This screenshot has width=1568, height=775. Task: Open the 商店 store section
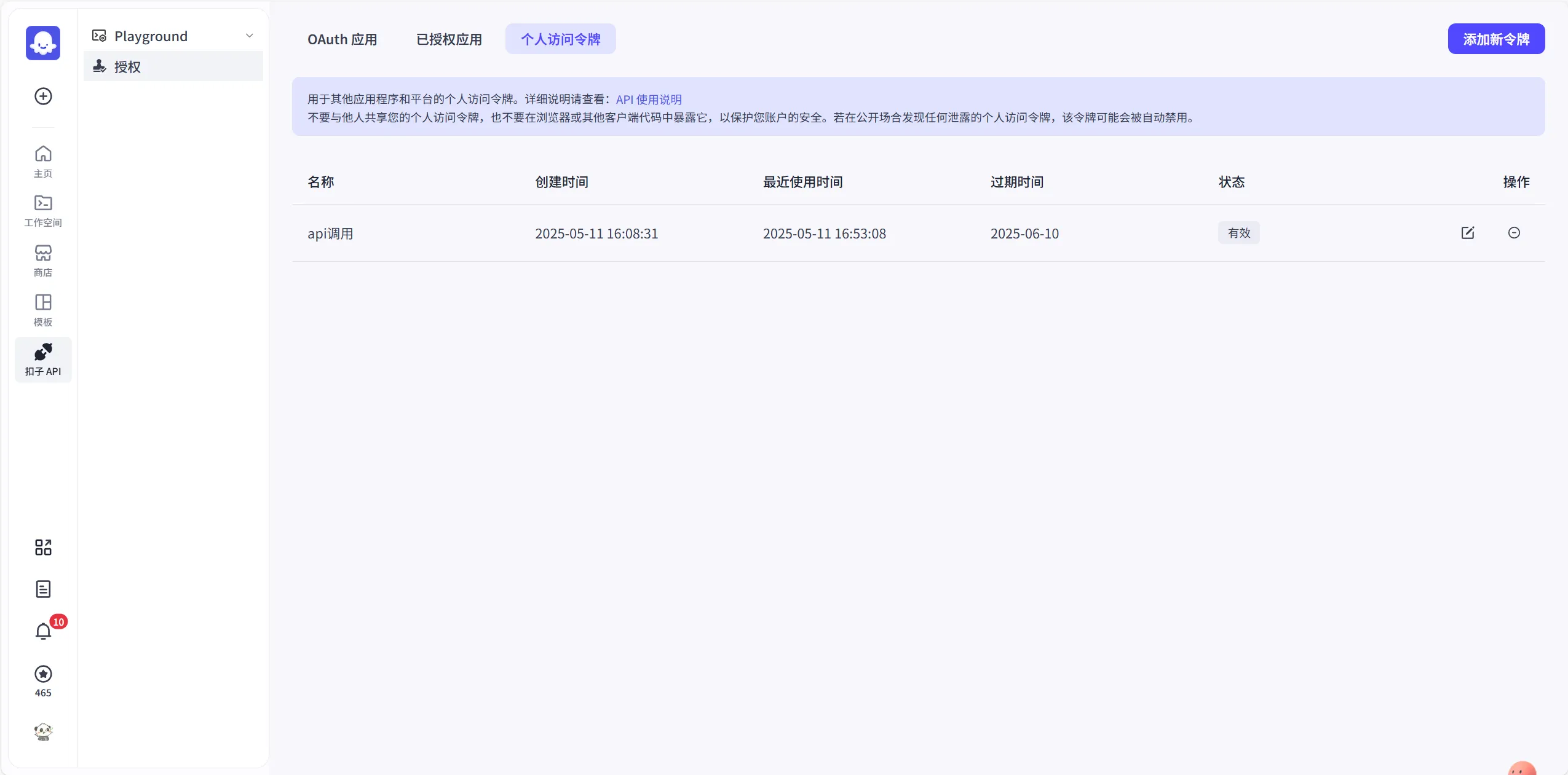42,260
